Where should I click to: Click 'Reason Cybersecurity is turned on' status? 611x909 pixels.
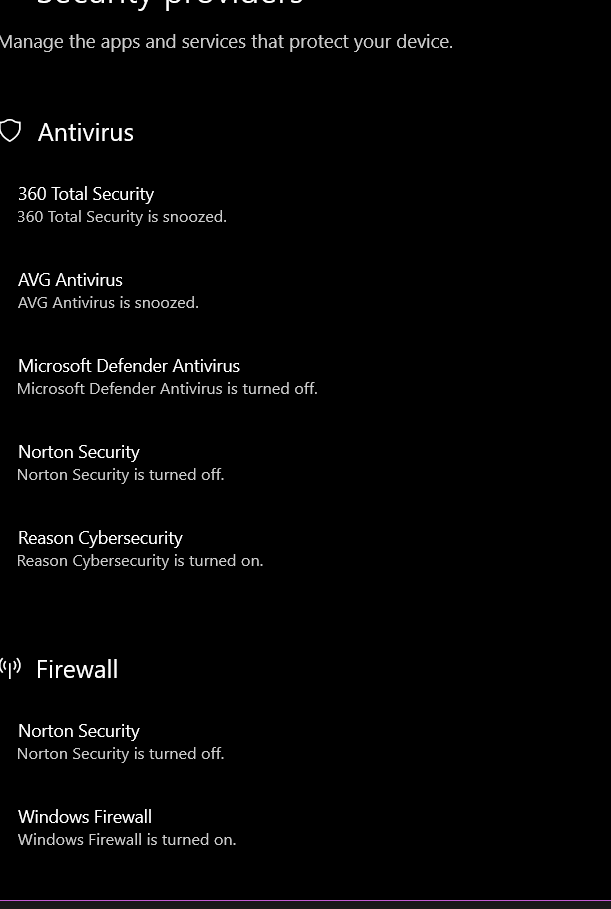140,561
